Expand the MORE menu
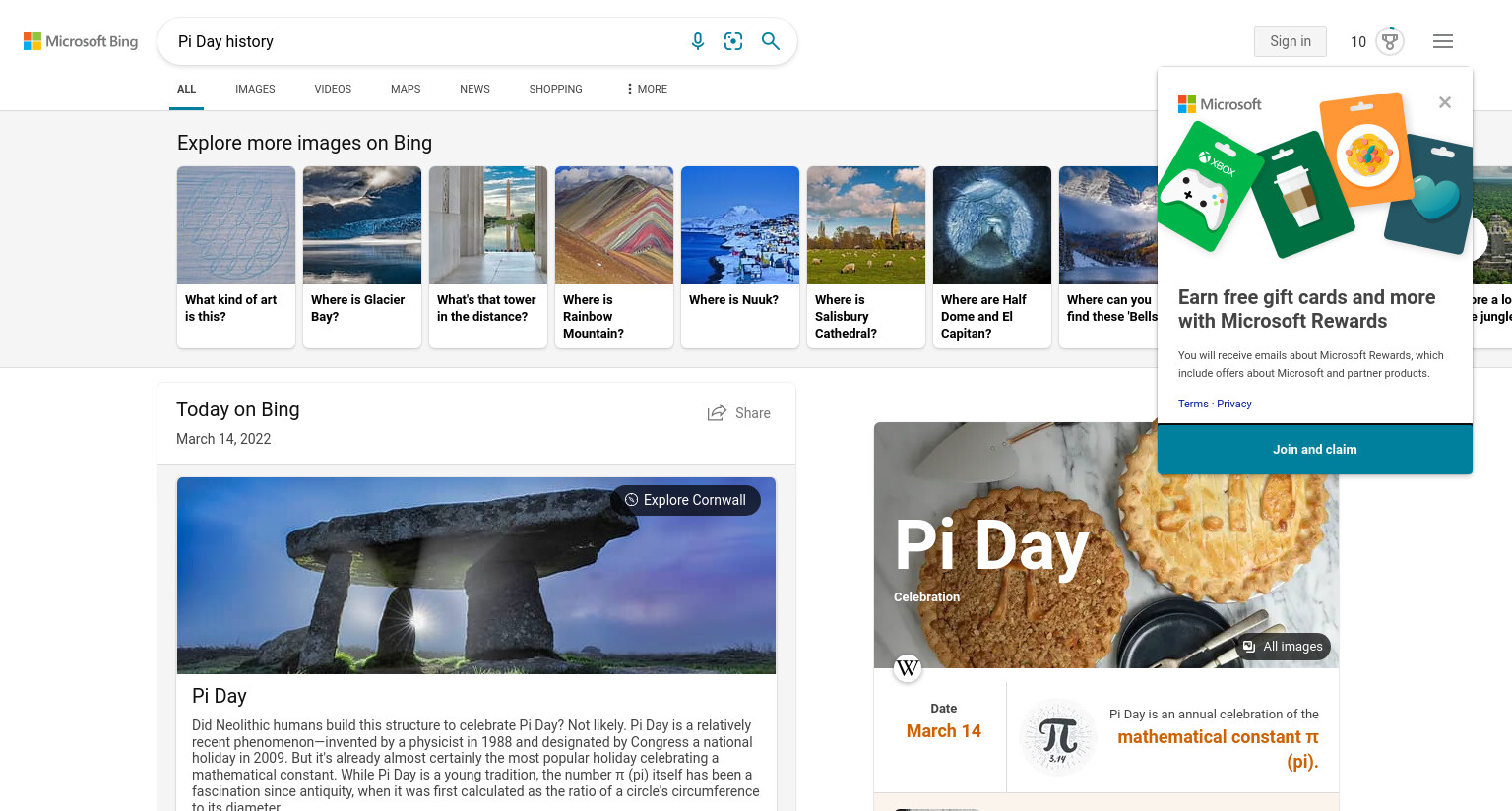The height and width of the screenshot is (811, 1512). pos(647,89)
